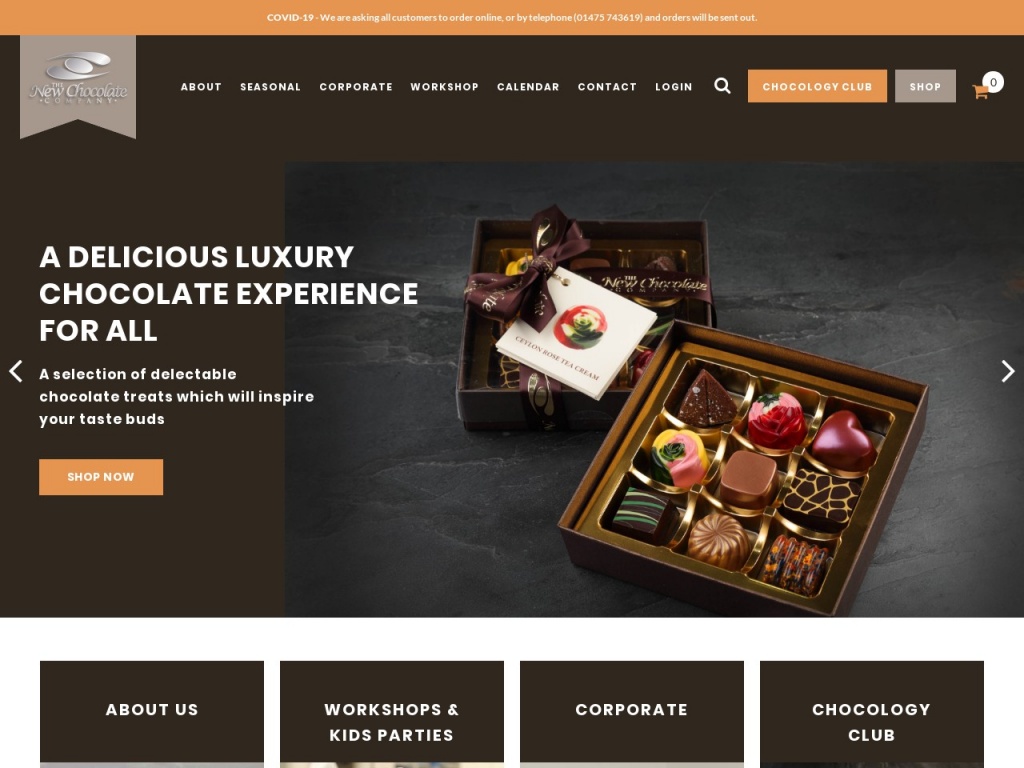Screen dimensions: 1024x768
Task: Select Corporate in the navigation bar
Action: tap(356, 87)
